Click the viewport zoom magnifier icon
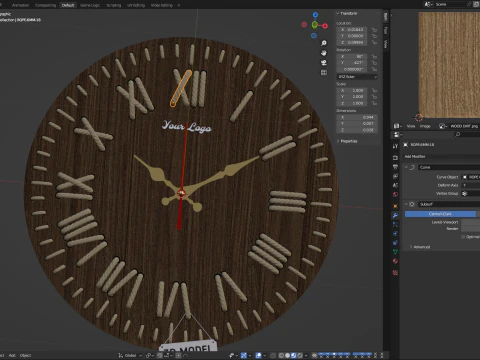 point(323,43)
